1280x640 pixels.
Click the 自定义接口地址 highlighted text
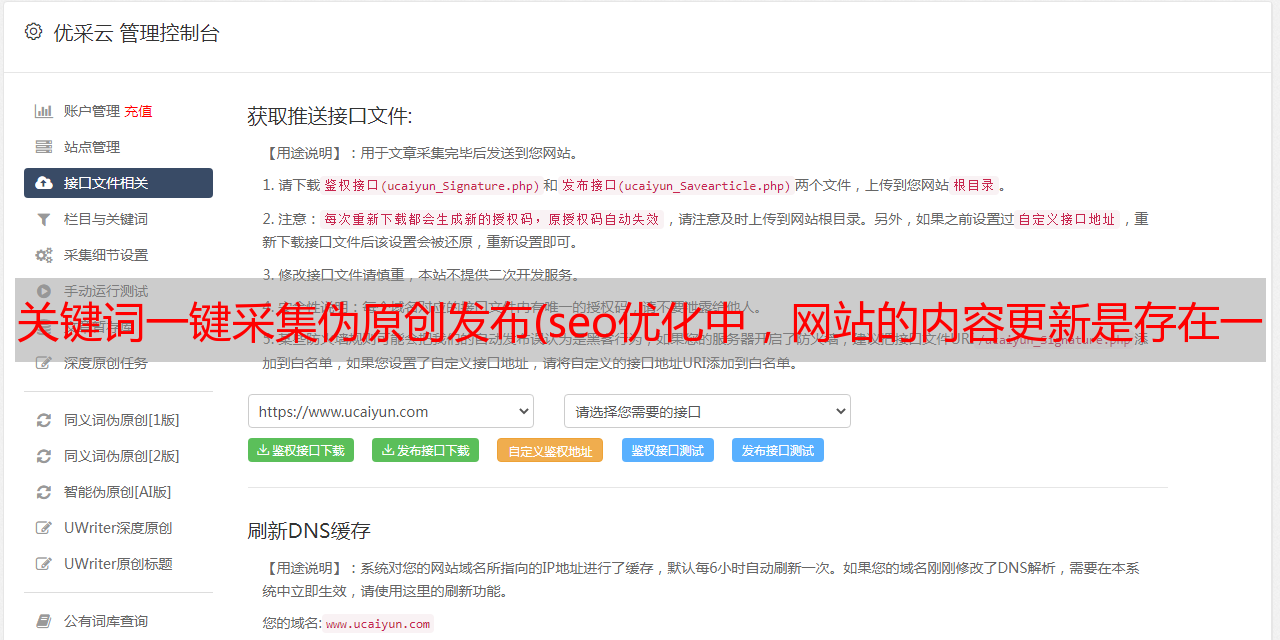pos(1067,219)
